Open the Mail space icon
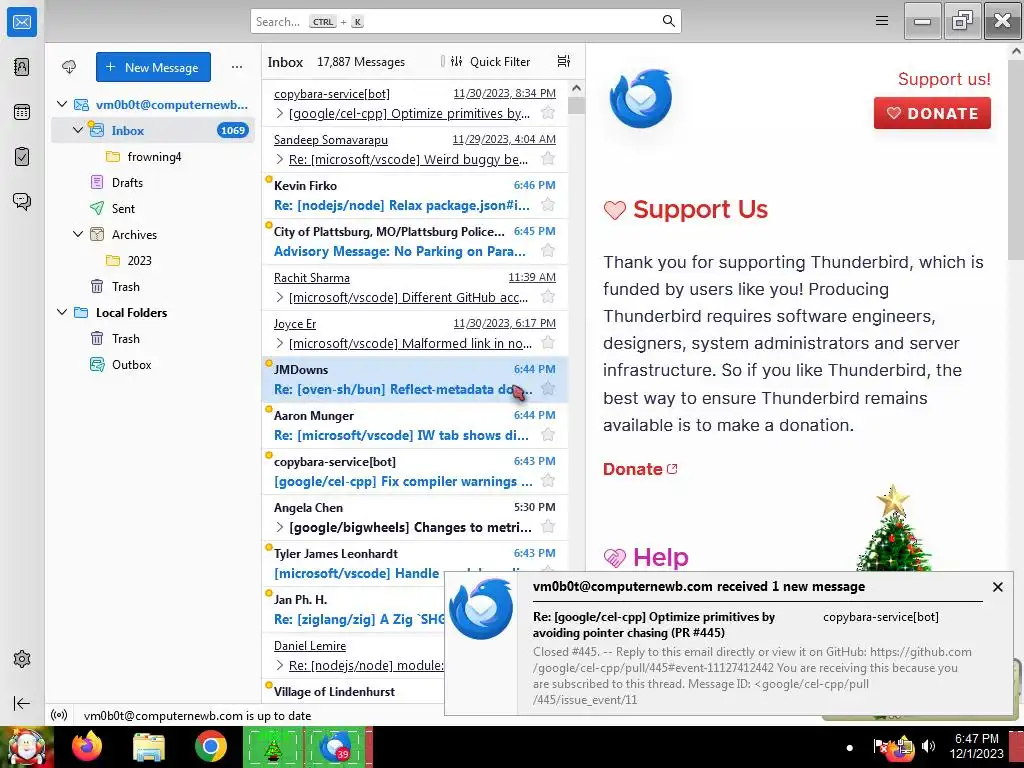Screen dimensions: 1024x768 [22, 22]
